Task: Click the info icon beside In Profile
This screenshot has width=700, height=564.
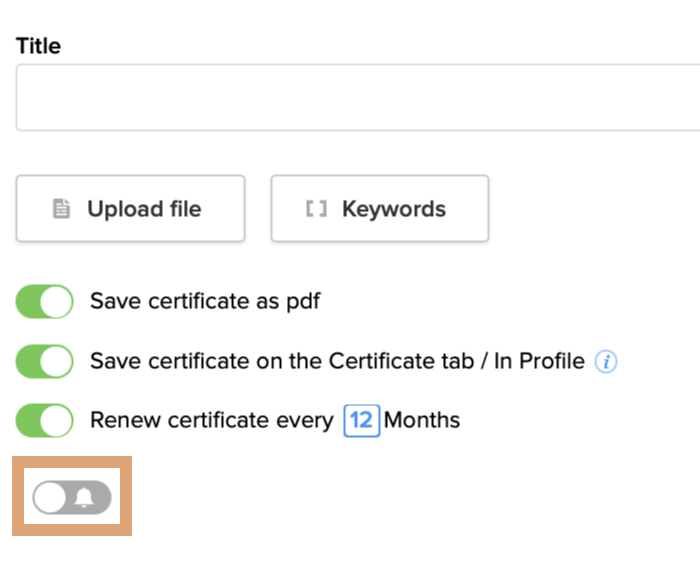Action: pos(606,362)
